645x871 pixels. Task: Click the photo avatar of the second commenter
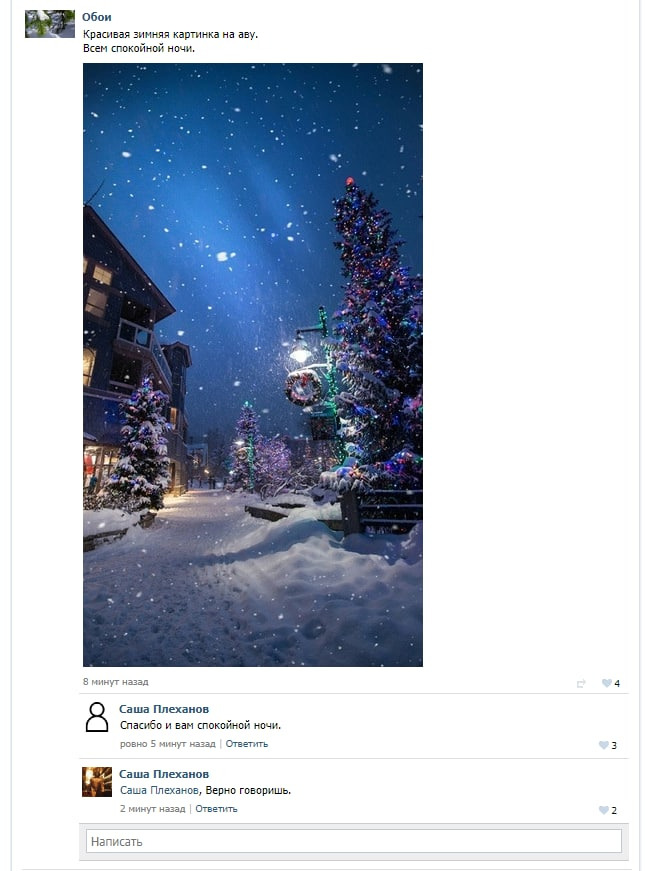tap(97, 782)
